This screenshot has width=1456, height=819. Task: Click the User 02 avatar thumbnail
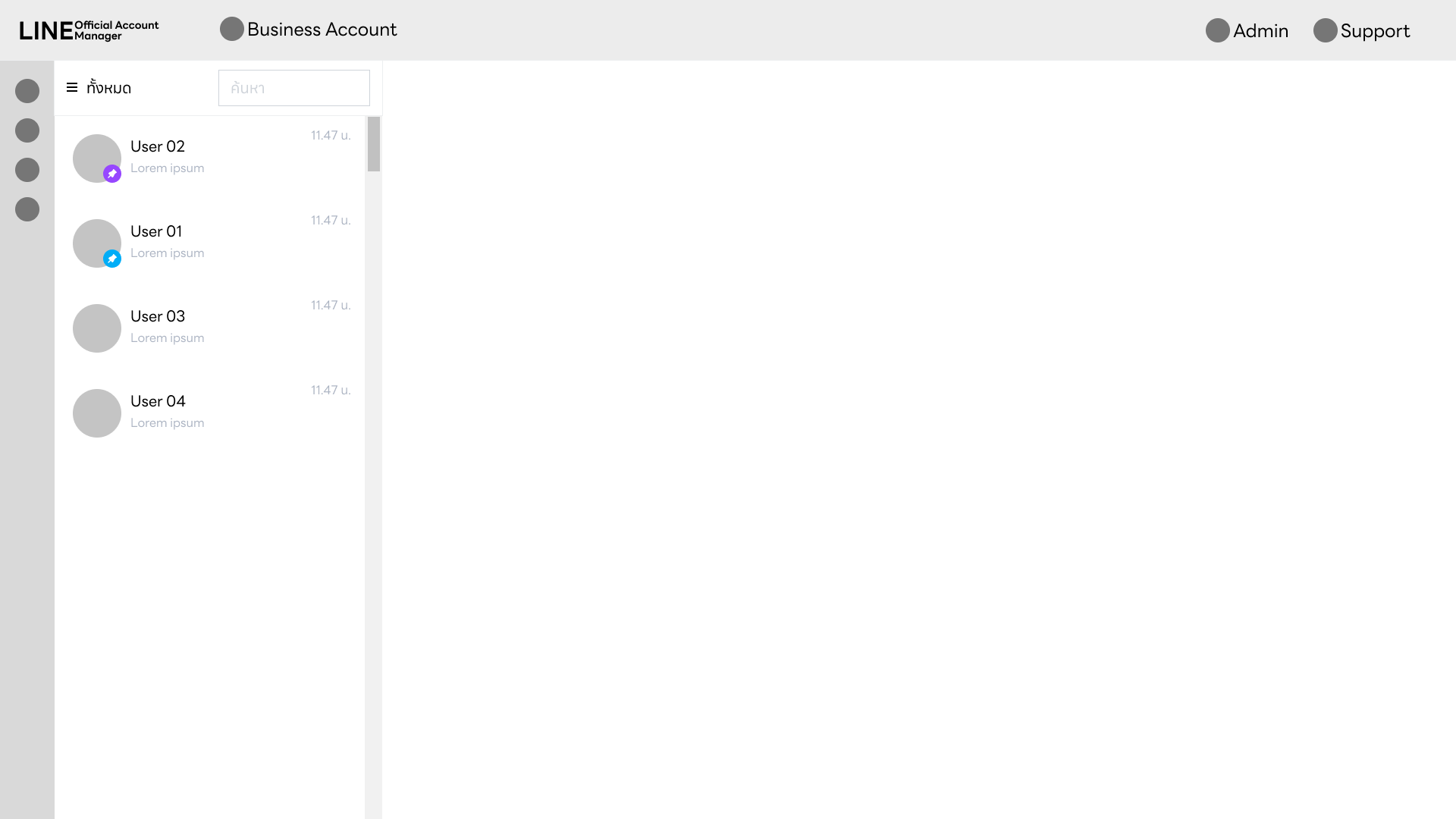(x=93, y=154)
